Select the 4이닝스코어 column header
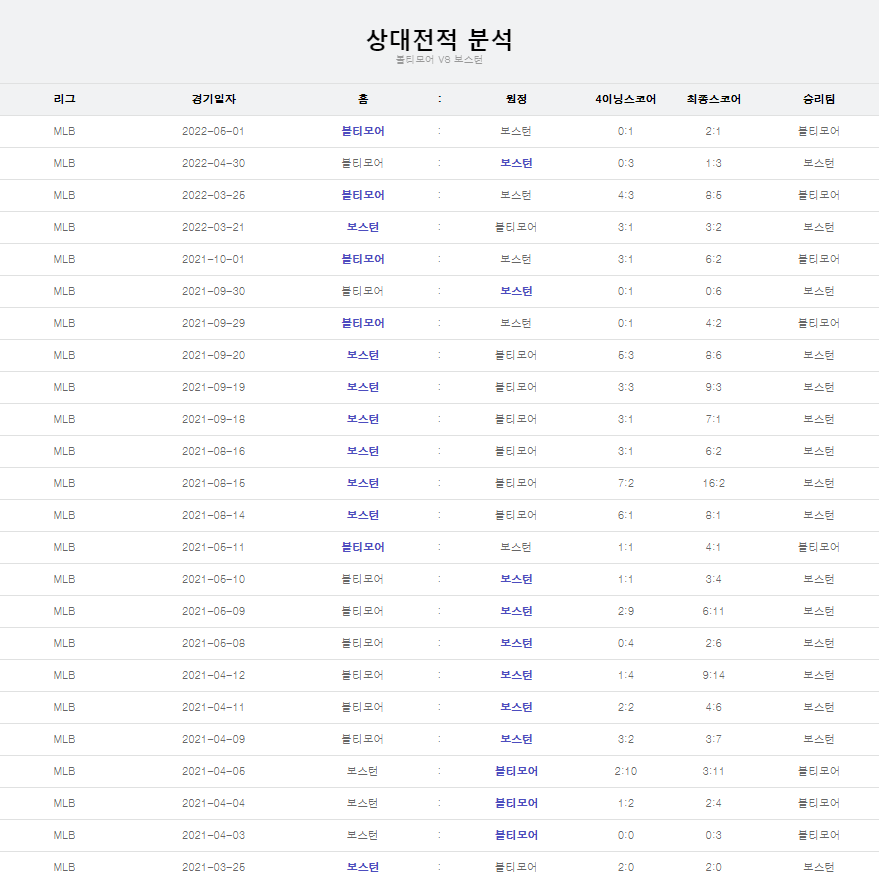This screenshot has width=879, height=881. click(x=626, y=99)
